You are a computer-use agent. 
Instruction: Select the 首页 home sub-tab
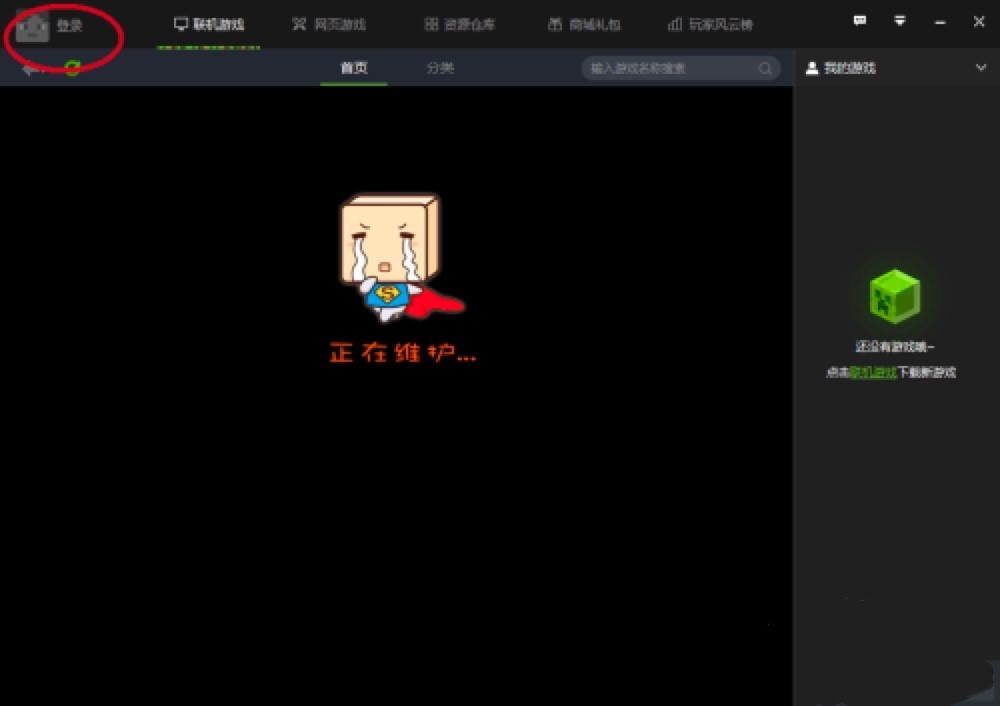(354, 68)
